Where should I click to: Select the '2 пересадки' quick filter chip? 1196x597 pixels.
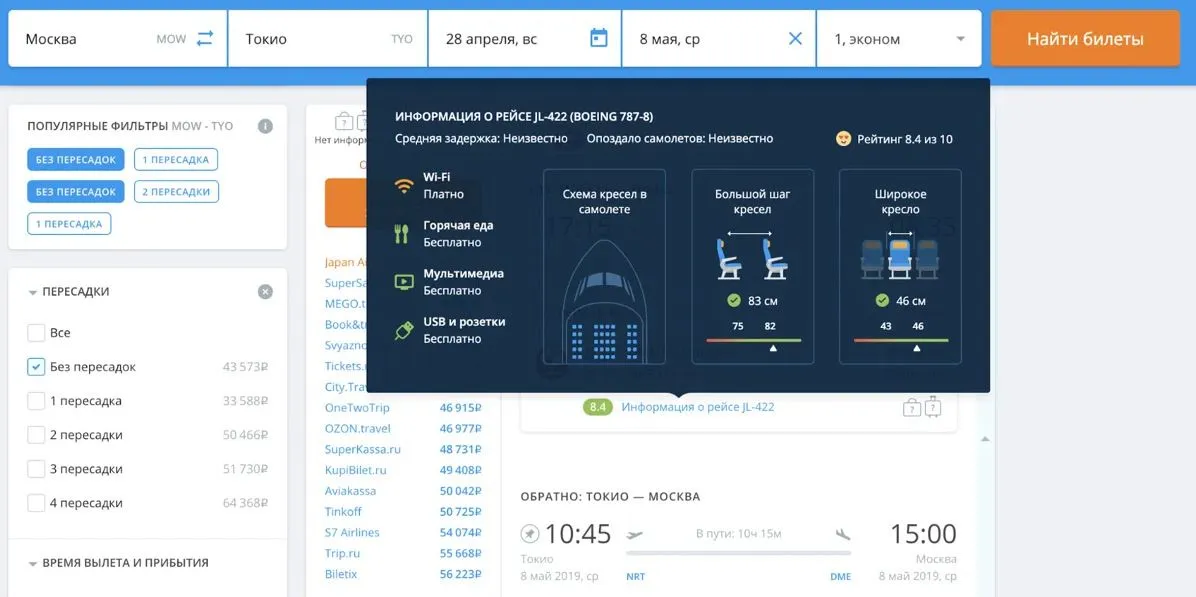176,192
